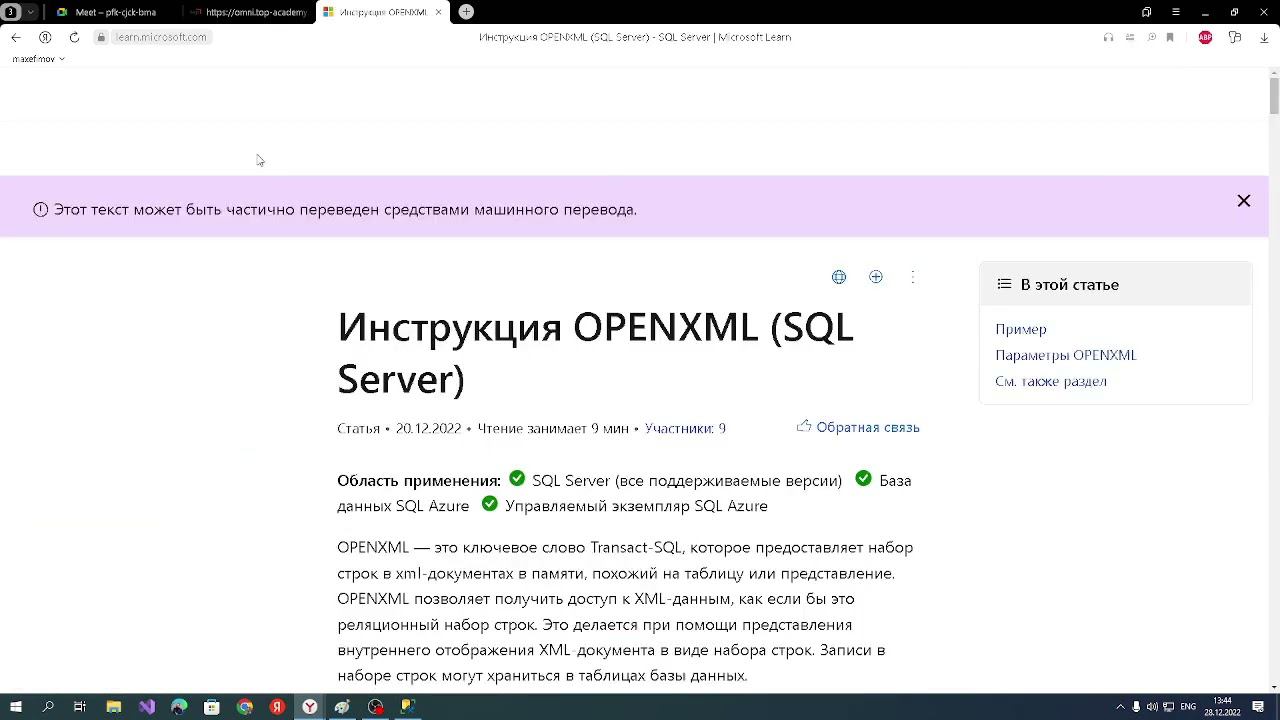Open the Участники: 9 contributors link
1280x720 pixels.
[685, 428]
